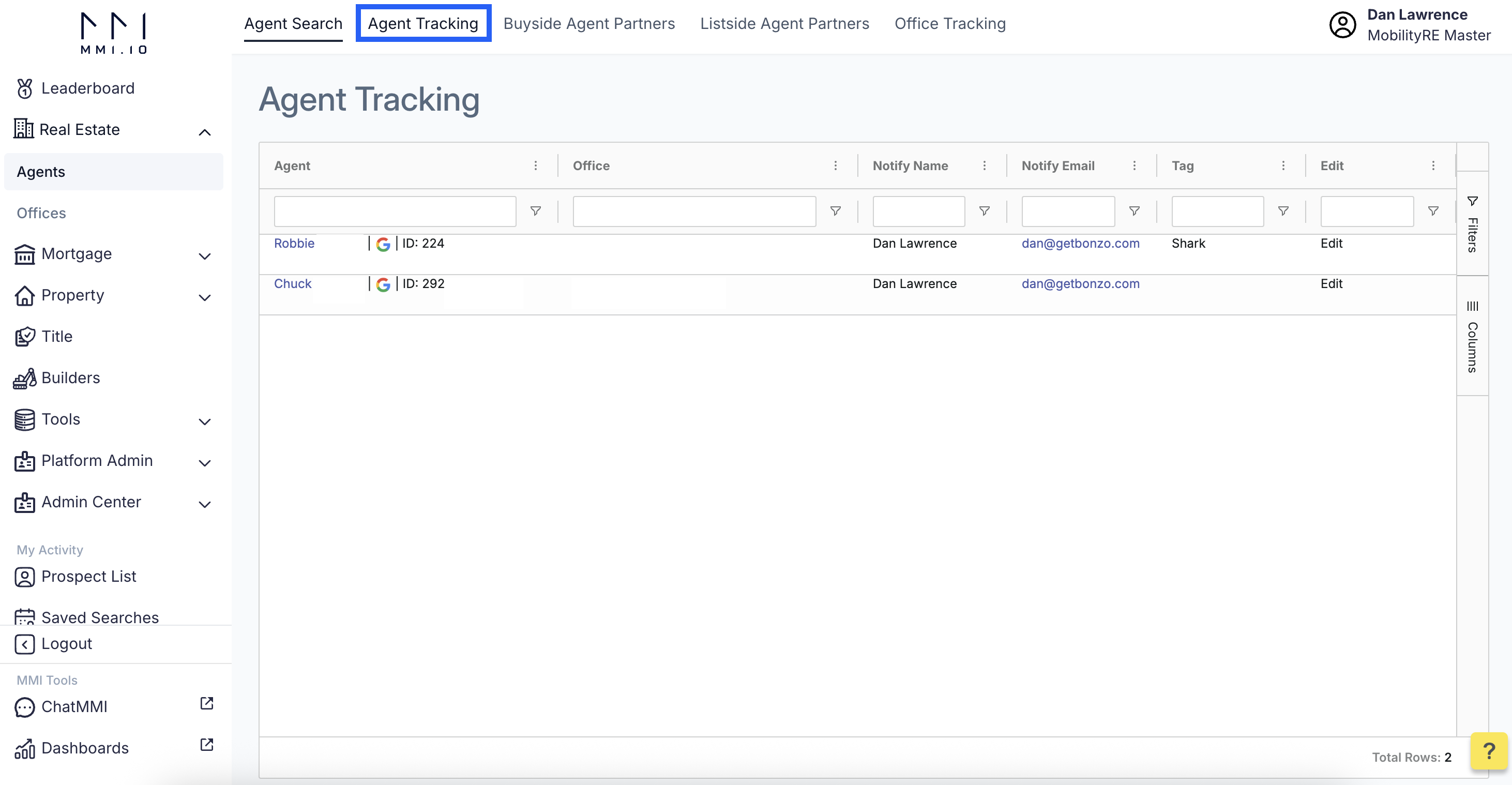Open Tag column menu dots

1283,165
